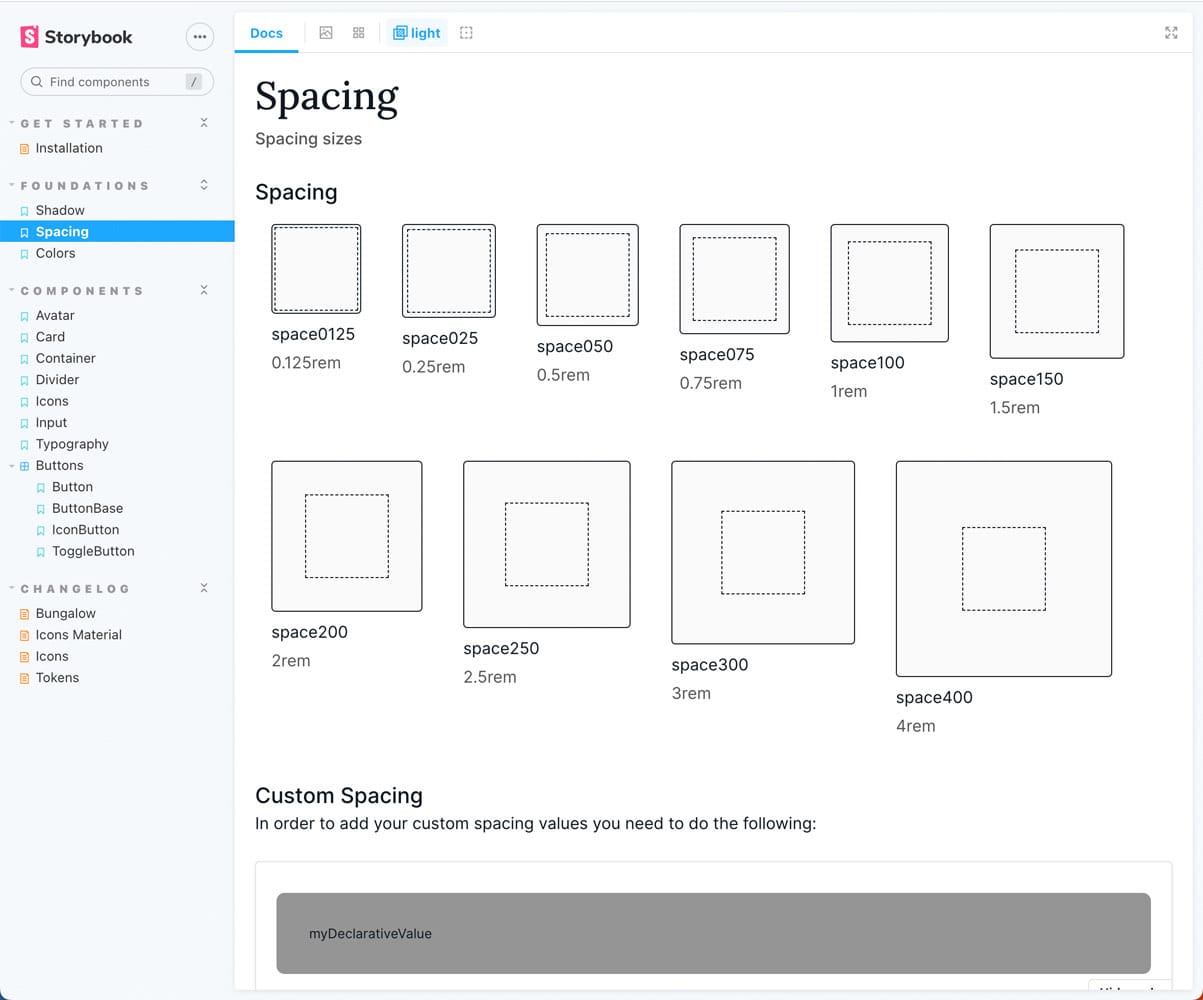
Task: Collapse the Buttons component group
Action: [x=12, y=466]
